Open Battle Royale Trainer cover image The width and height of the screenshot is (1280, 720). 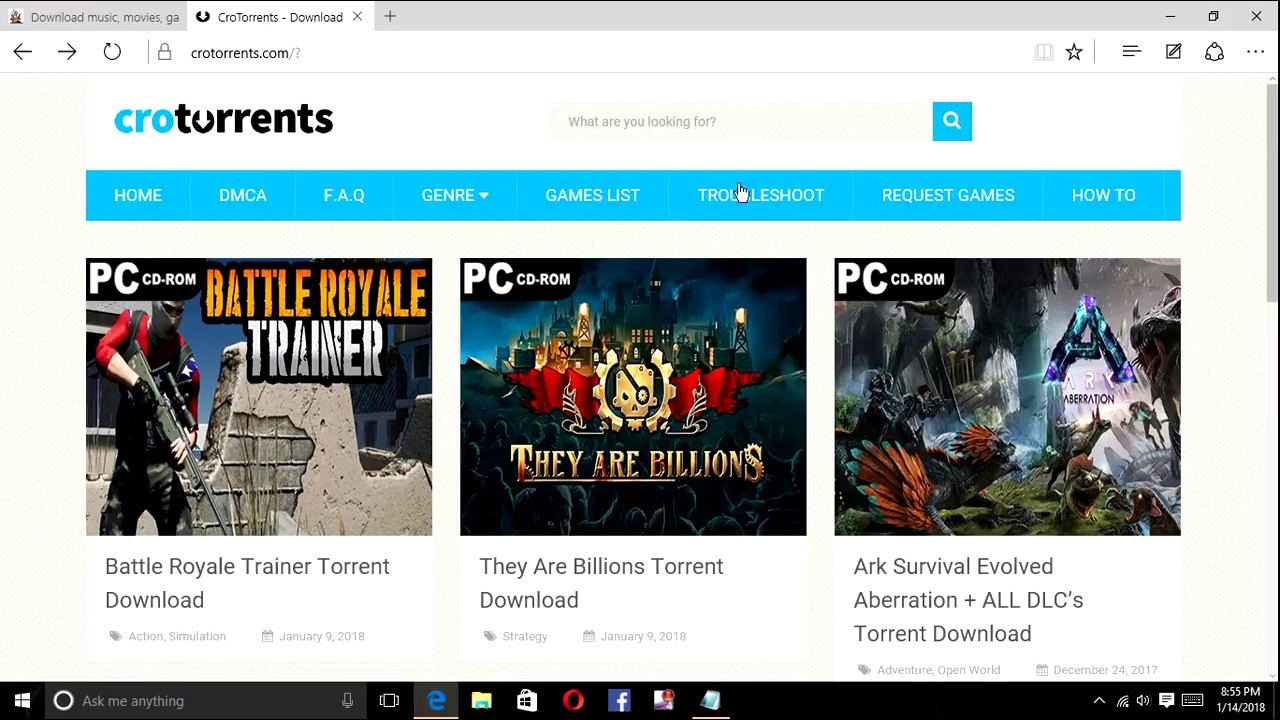[259, 397]
